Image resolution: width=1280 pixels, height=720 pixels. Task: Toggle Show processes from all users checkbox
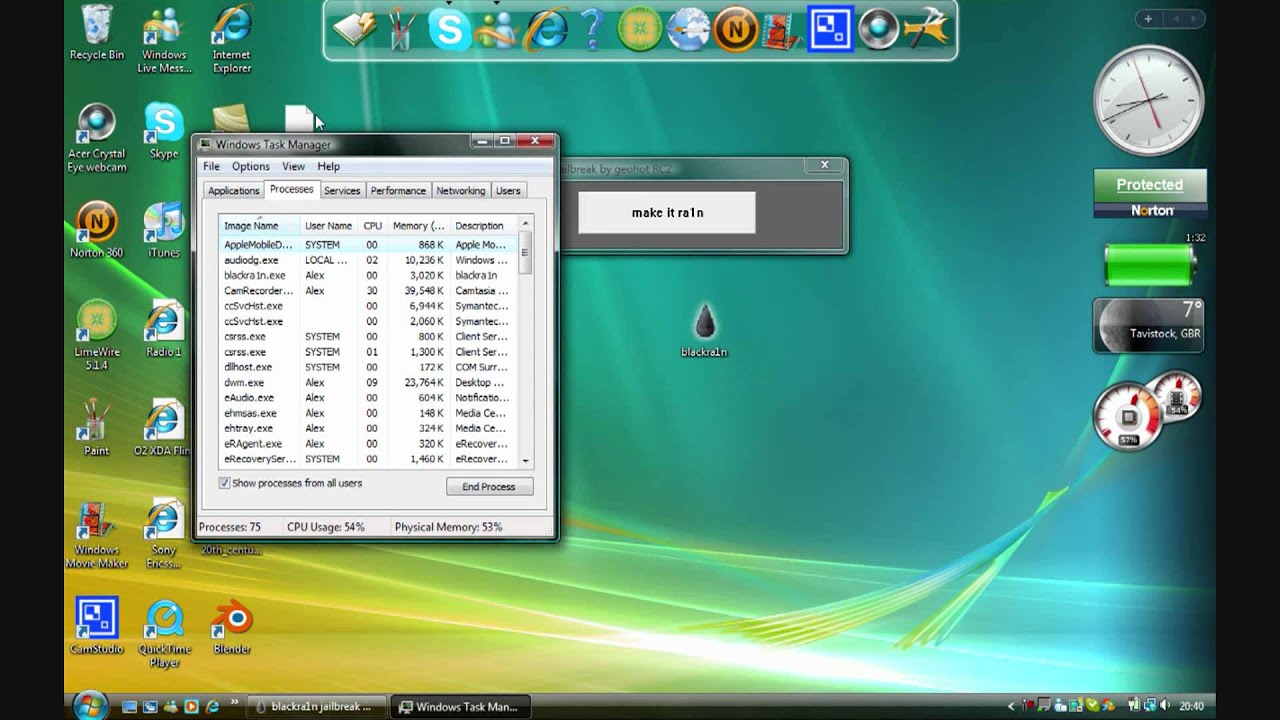point(224,483)
